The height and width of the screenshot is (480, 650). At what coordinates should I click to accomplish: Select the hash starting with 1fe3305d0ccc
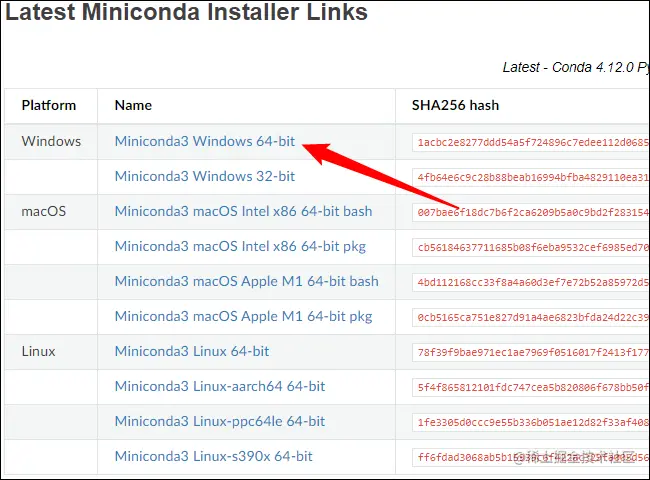click(531, 423)
